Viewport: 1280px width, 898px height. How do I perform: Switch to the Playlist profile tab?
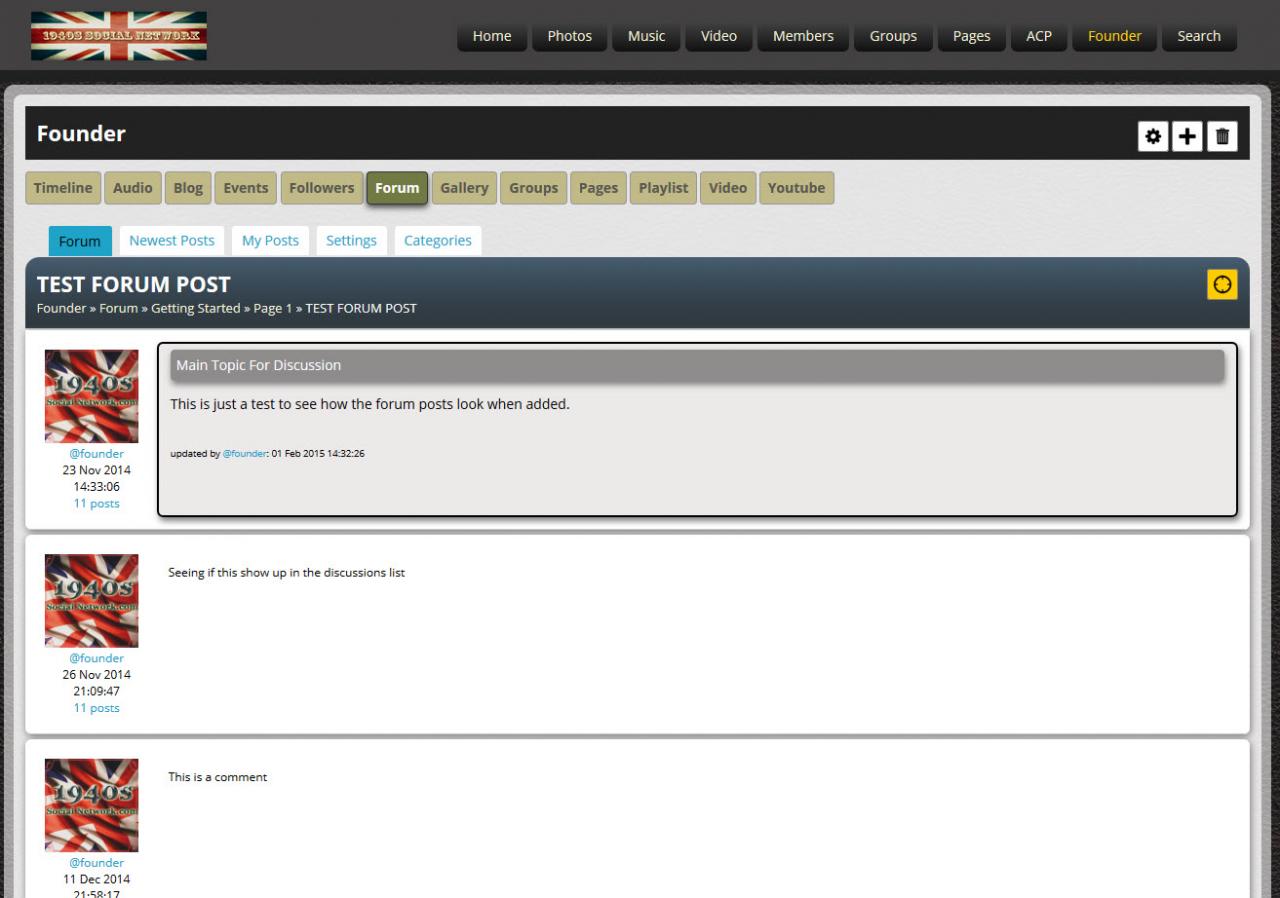(x=664, y=188)
